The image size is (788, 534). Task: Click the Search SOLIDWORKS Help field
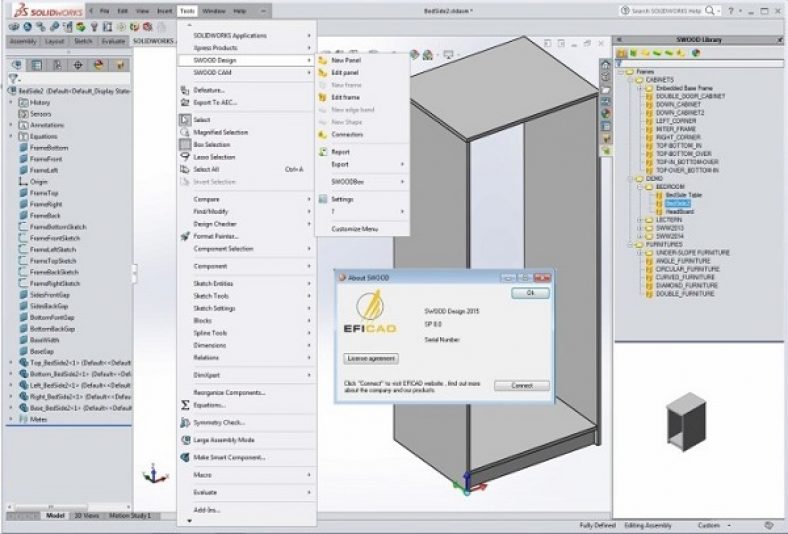pos(667,11)
